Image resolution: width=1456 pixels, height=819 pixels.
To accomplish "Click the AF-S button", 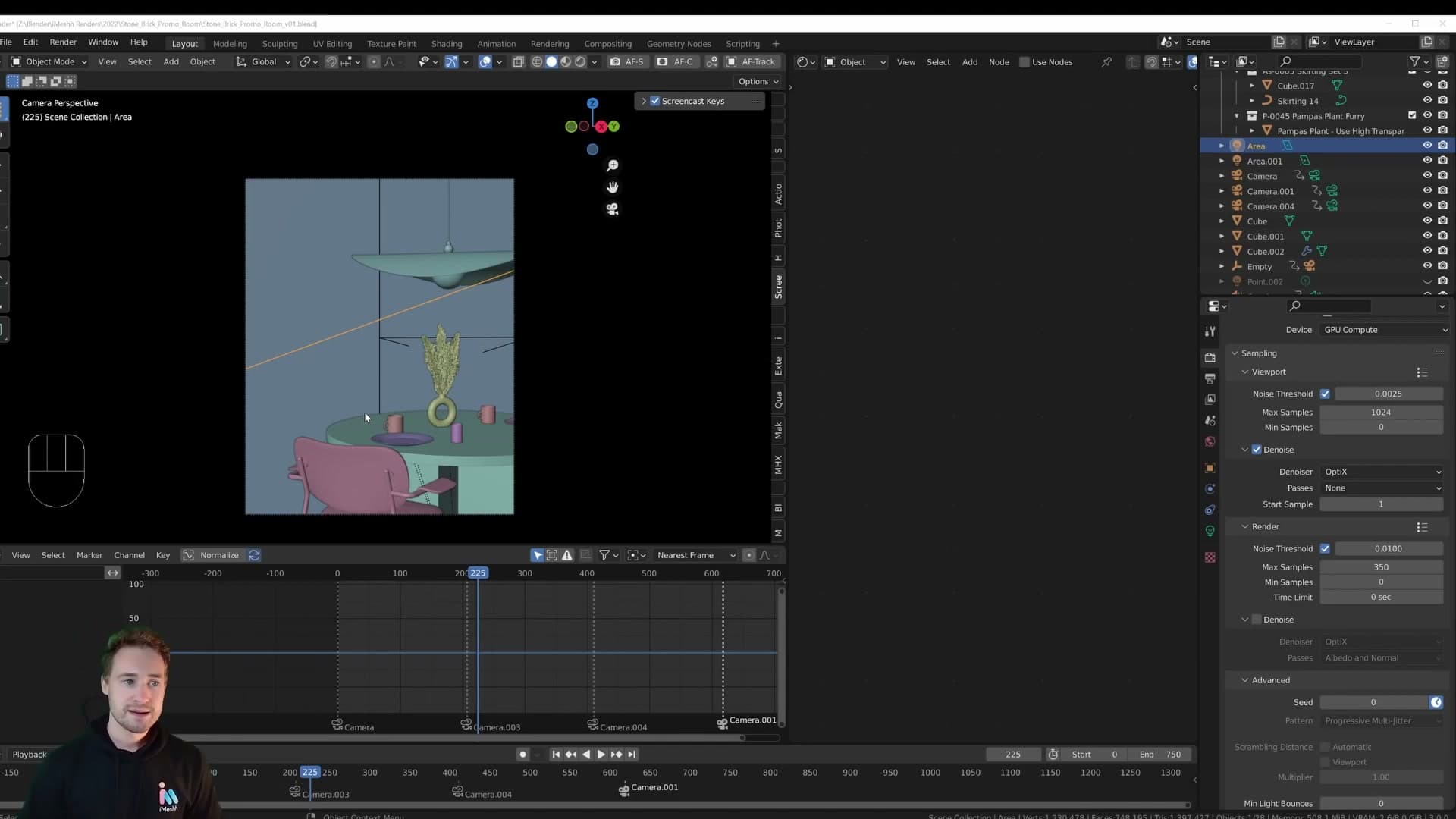I will [627, 61].
